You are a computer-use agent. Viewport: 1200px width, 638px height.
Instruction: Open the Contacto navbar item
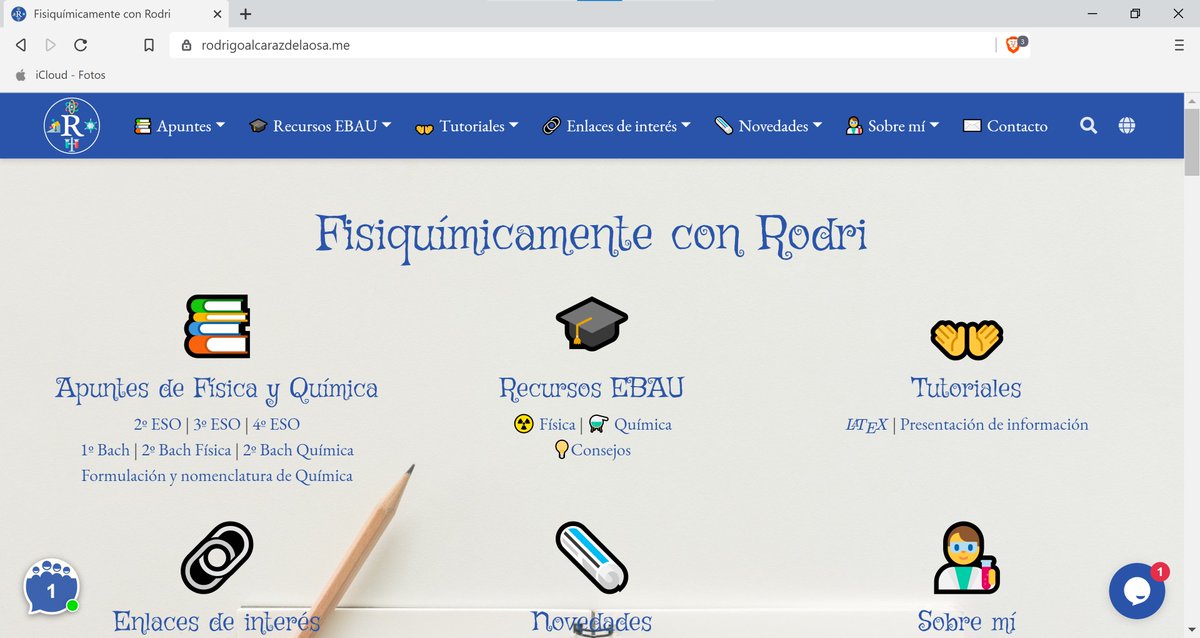tap(1005, 126)
